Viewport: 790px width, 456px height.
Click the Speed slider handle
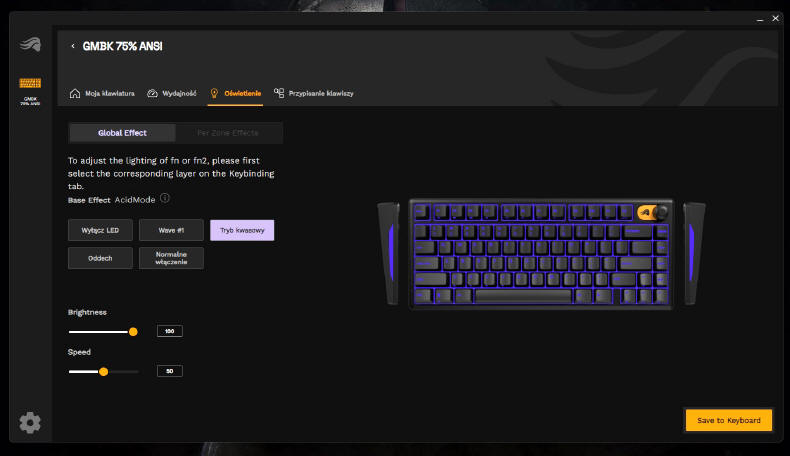tap(103, 372)
